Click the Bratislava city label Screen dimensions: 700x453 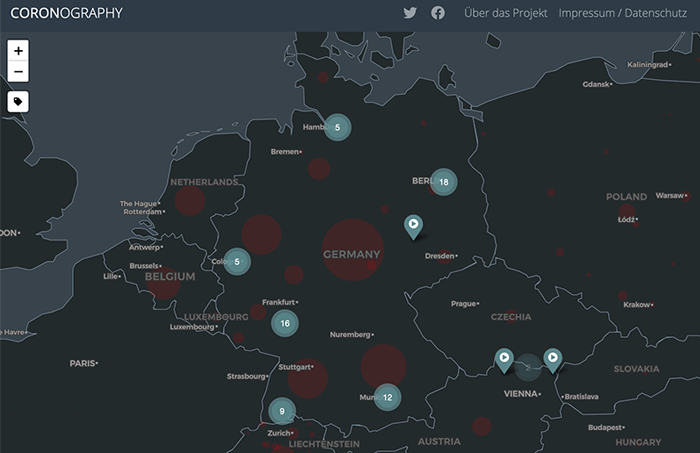[x=582, y=396]
